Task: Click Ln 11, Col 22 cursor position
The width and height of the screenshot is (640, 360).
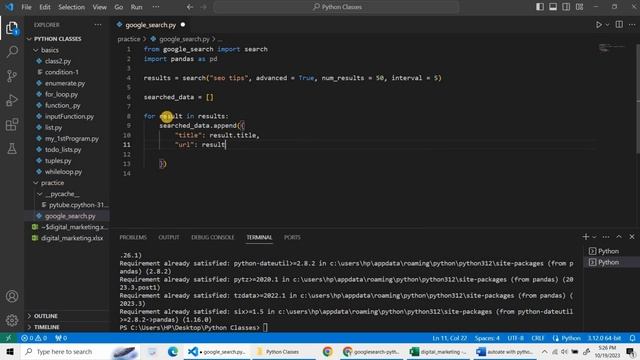Action: coord(449,338)
